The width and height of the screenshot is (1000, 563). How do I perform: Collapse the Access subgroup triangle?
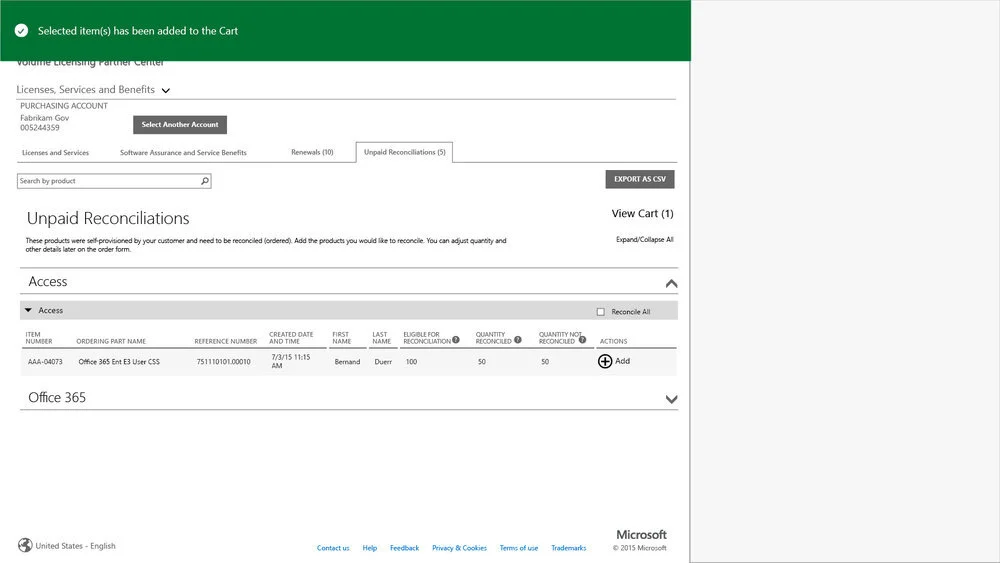click(x=28, y=311)
